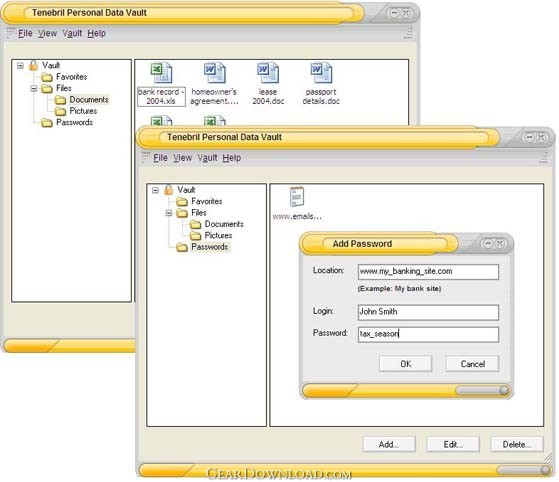Click the Edit... button
Viewport: 559px width, 482px height.
point(453,444)
